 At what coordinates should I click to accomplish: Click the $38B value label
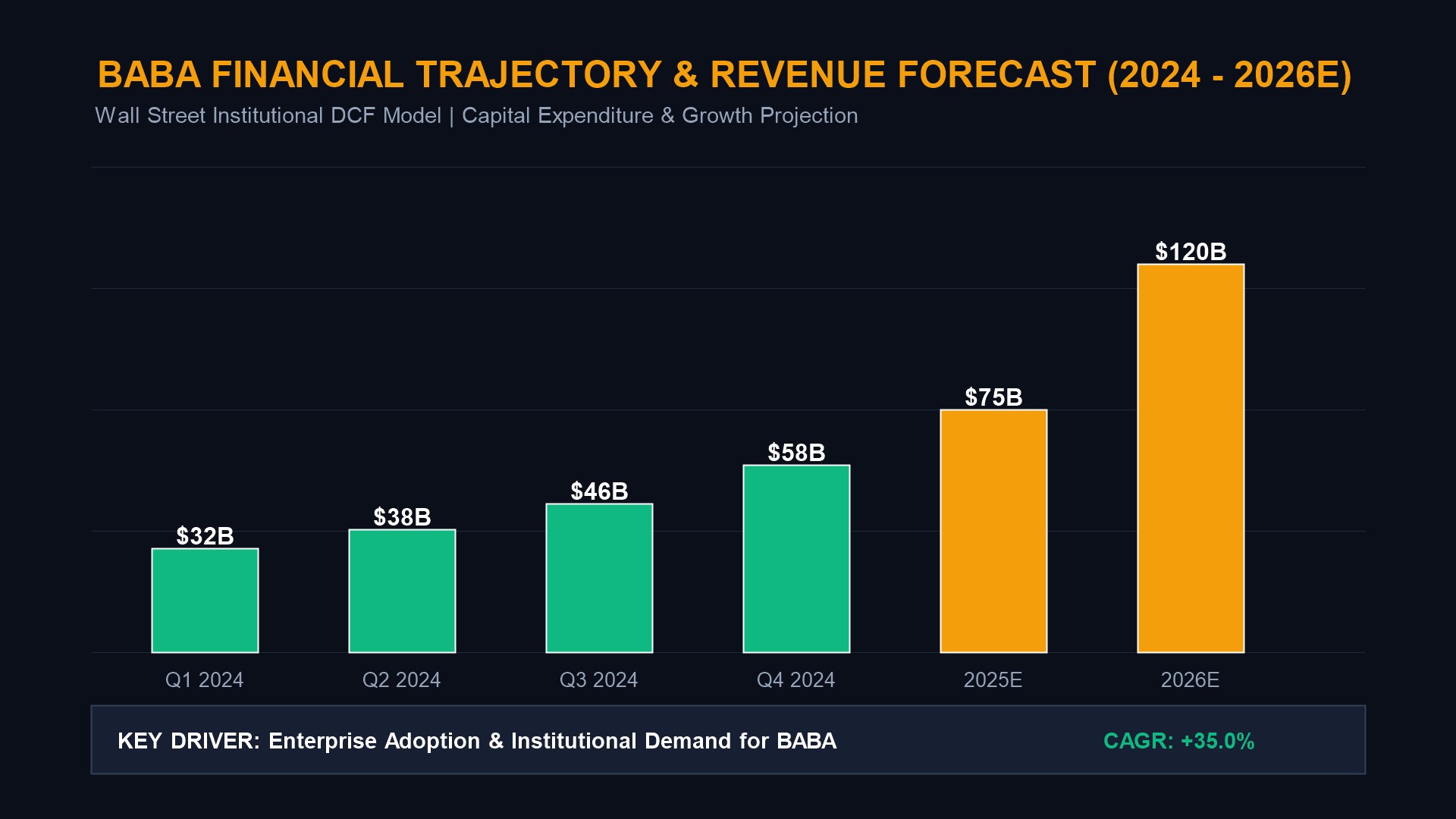click(402, 516)
